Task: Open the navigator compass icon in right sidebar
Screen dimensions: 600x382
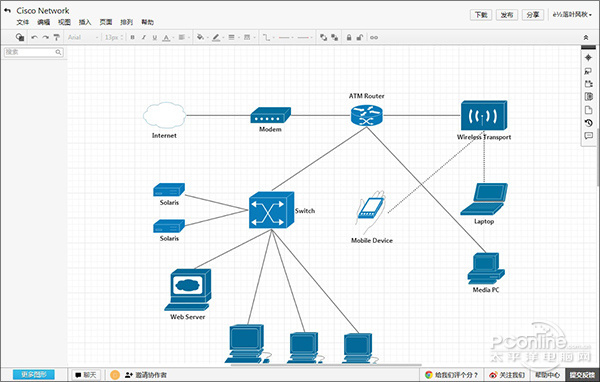Action: pyautogui.click(x=588, y=58)
